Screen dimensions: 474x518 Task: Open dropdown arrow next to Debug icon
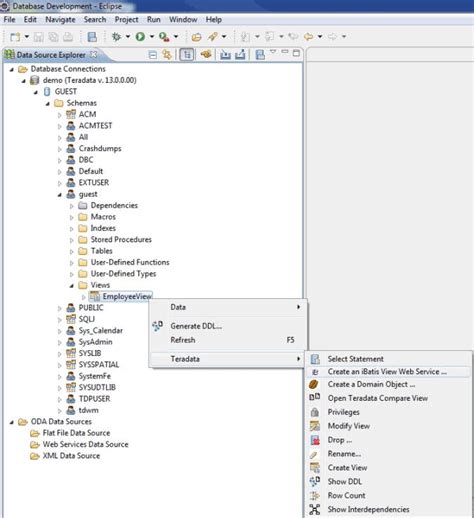[128, 36]
